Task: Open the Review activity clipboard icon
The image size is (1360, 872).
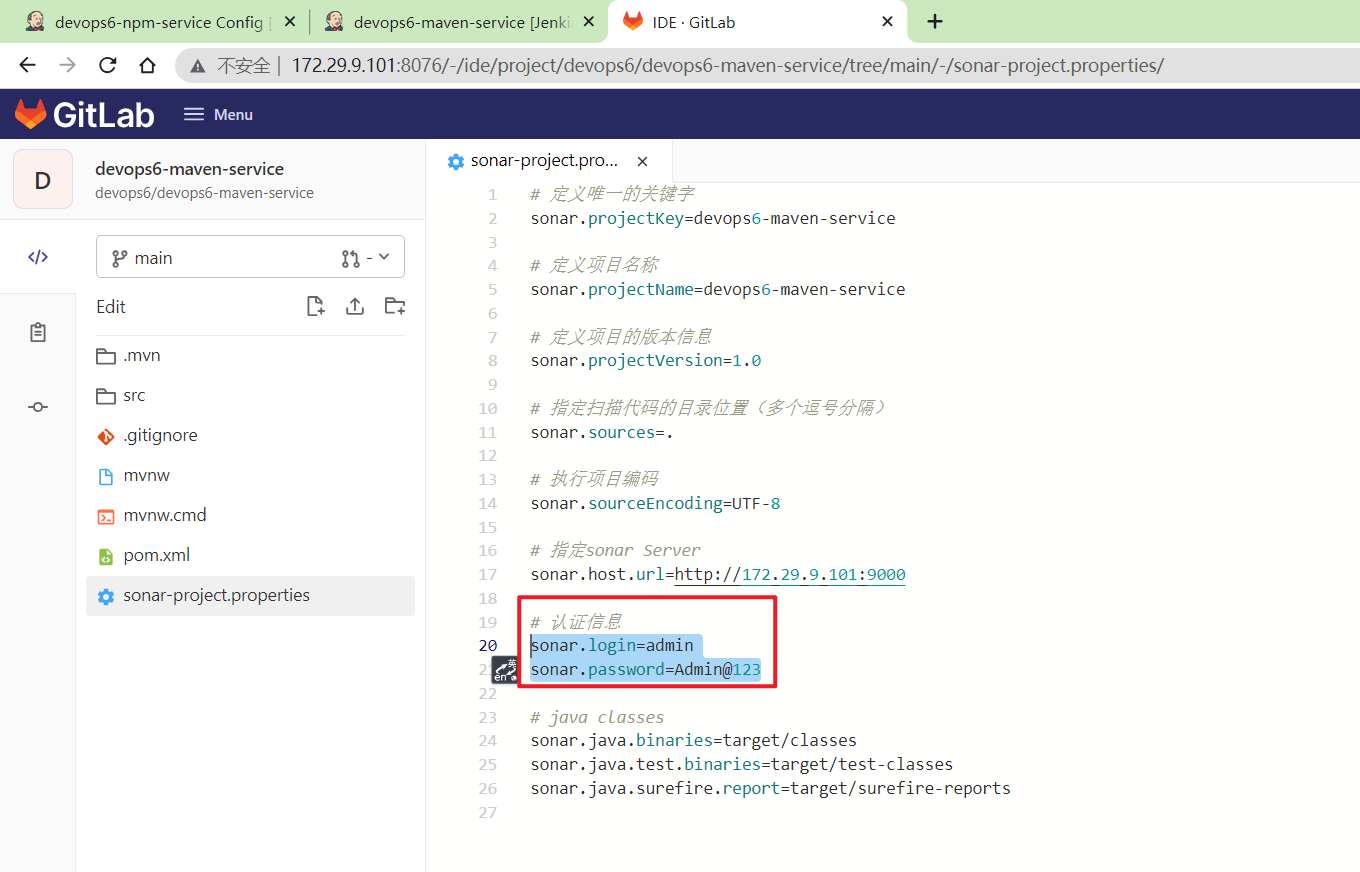Action: (38, 332)
